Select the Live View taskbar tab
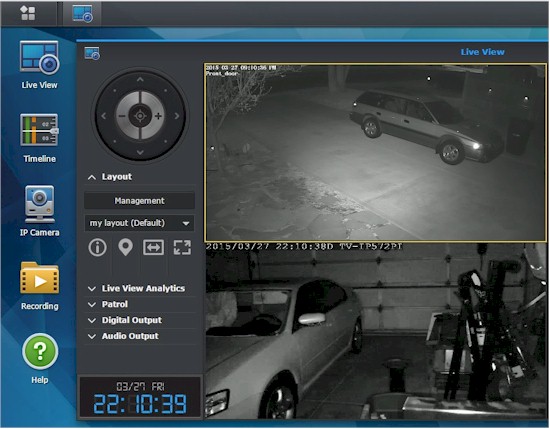Viewport: 550px width, 429px height. click(x=82, y=14)
